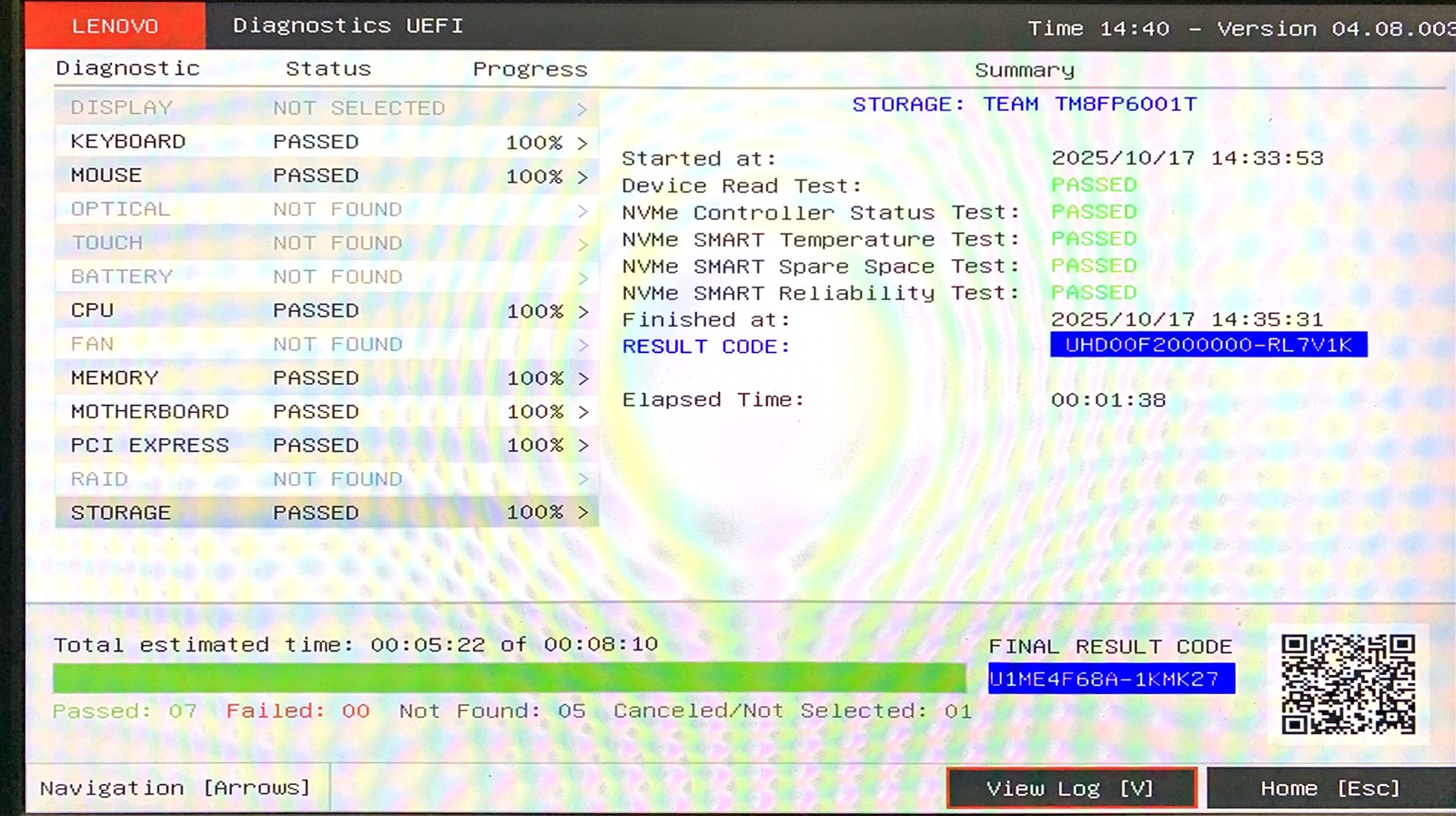Expand the Mouse test chevron
The image size is (1456, 816).
tap(582, 176)
